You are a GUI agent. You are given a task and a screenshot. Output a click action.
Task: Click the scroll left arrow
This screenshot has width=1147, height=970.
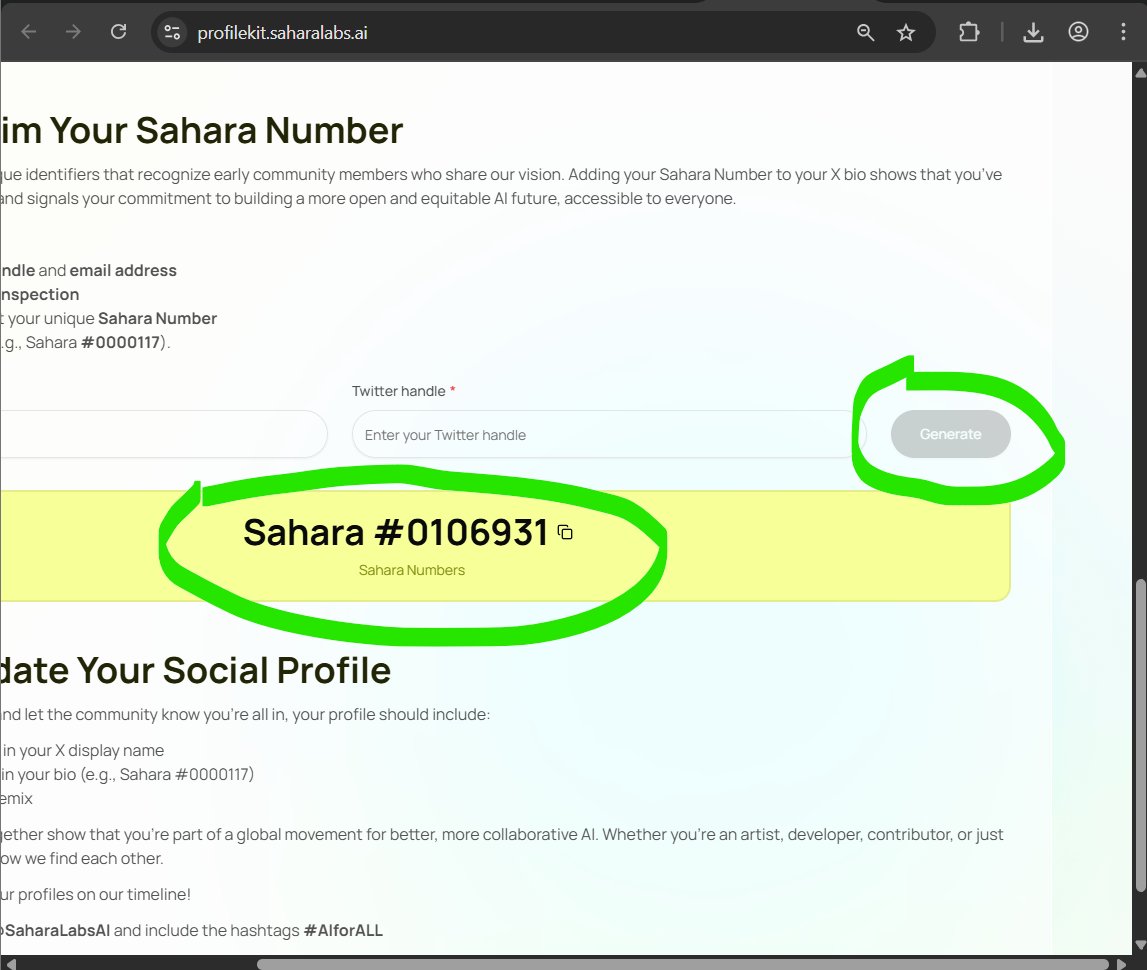(10, 964)
